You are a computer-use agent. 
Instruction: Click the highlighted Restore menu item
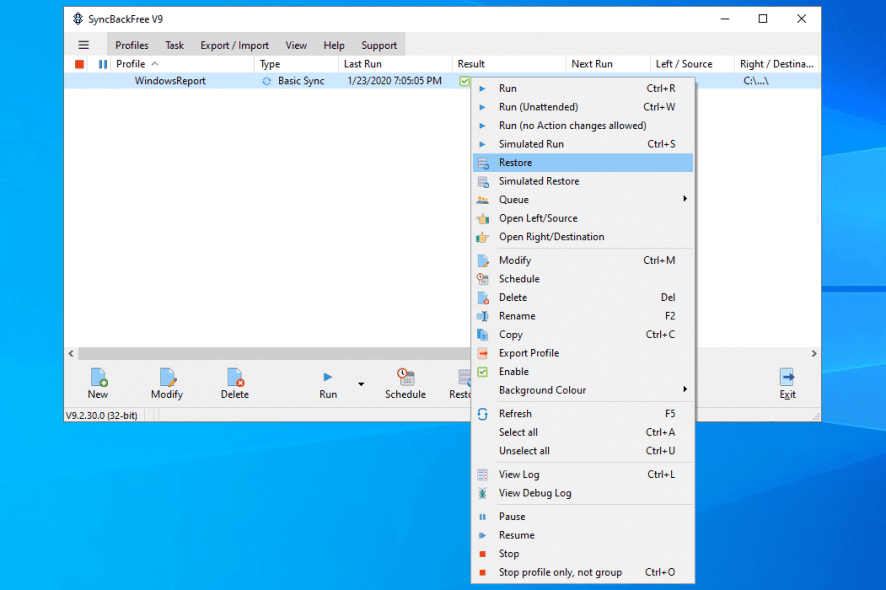(x=583, y=163)
